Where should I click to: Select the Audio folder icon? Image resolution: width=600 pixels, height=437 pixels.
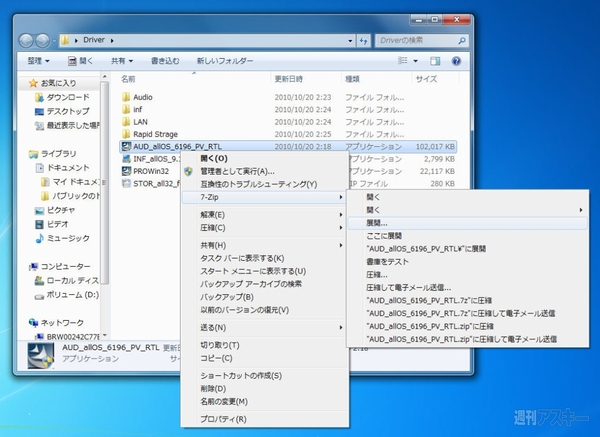pyautogui.click(x=126, y=97)
